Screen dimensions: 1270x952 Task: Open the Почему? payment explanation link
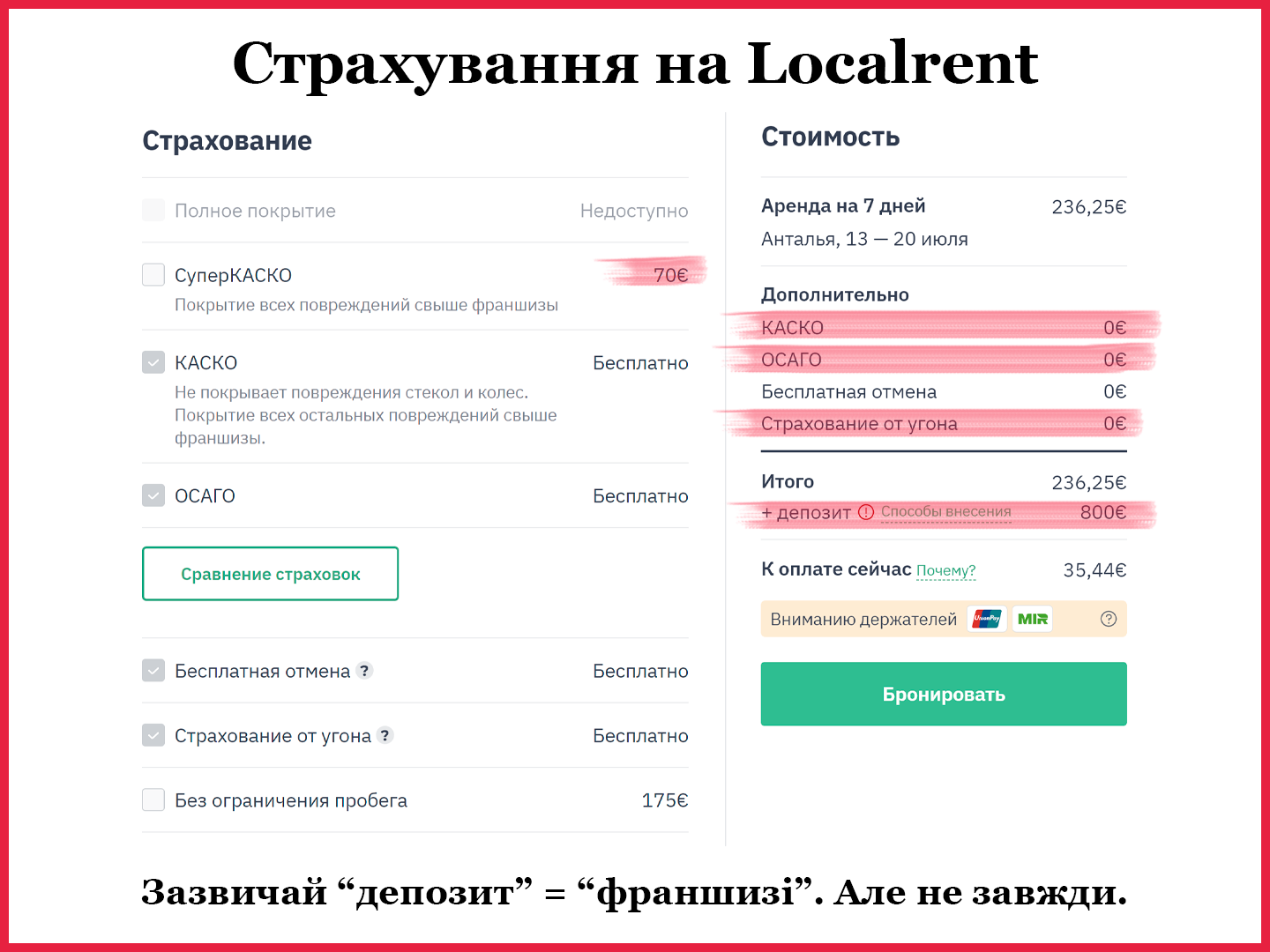click(x=945, y=571)
